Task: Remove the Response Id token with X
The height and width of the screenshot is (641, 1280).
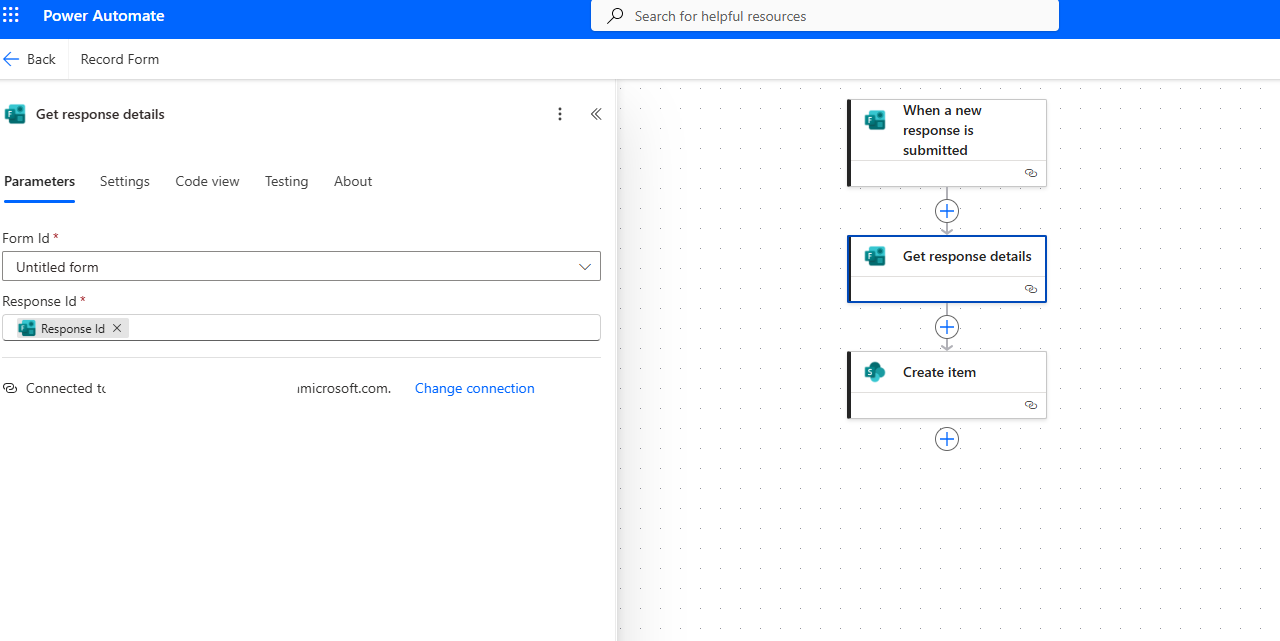Action: (117, 328)
